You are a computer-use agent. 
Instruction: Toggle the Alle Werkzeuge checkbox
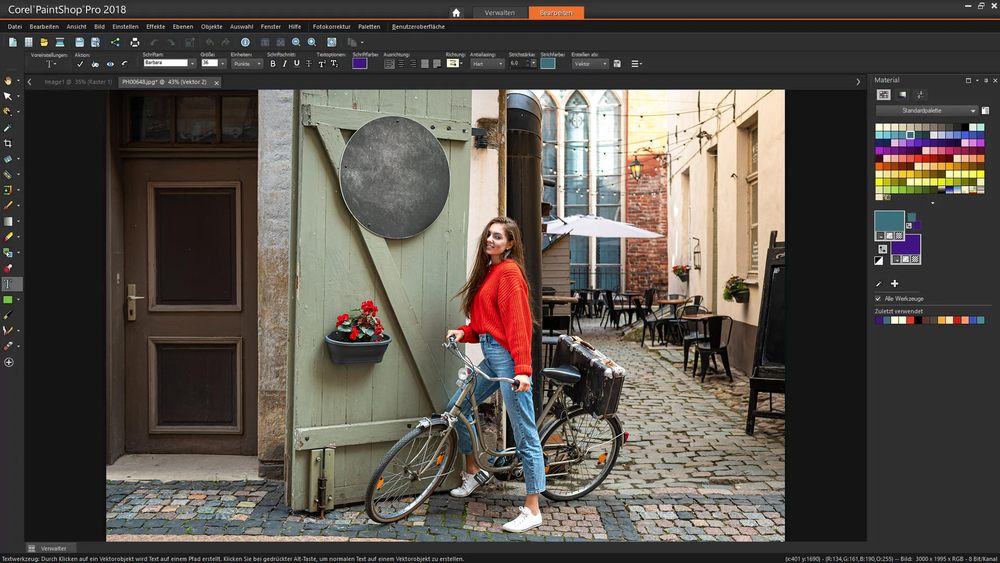point(878,298)
